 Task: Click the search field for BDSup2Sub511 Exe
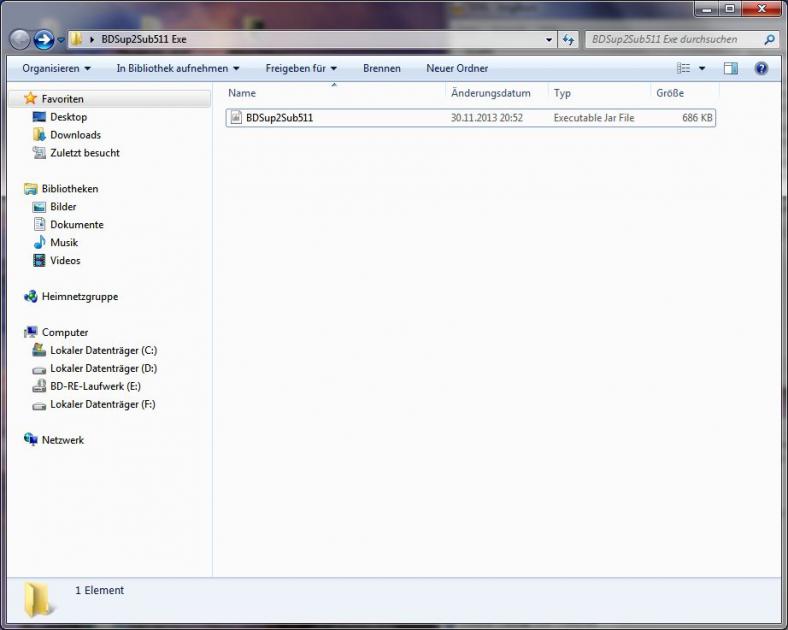pos(672,39)
